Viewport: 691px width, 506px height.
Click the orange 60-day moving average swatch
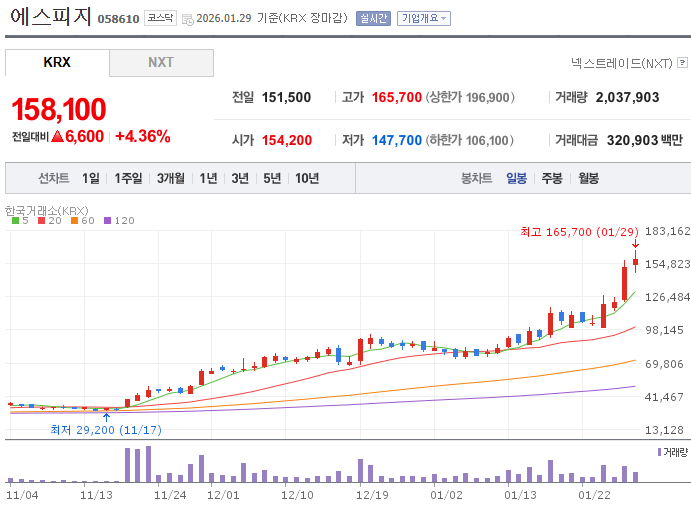(x=74, y=220)
